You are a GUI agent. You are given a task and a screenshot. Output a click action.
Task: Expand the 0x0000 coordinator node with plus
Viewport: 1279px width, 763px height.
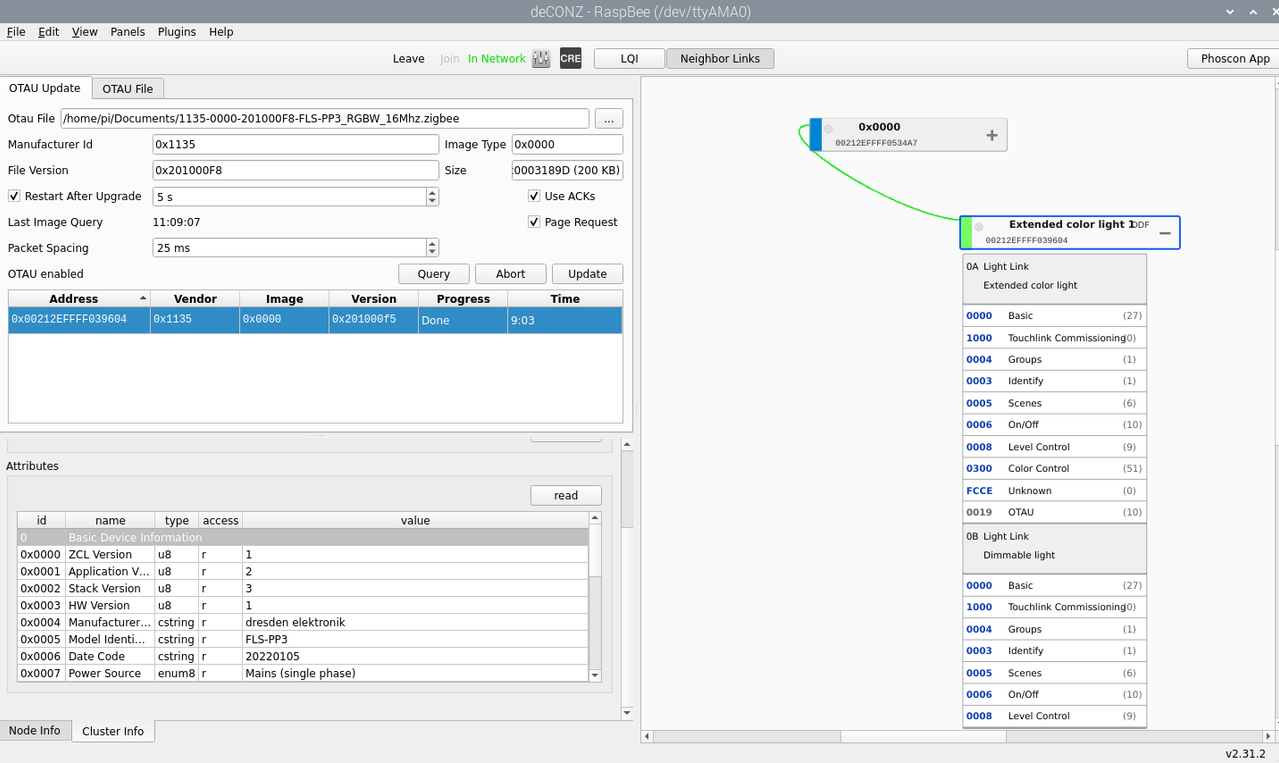pyautogui.click(x=992, y=135)
